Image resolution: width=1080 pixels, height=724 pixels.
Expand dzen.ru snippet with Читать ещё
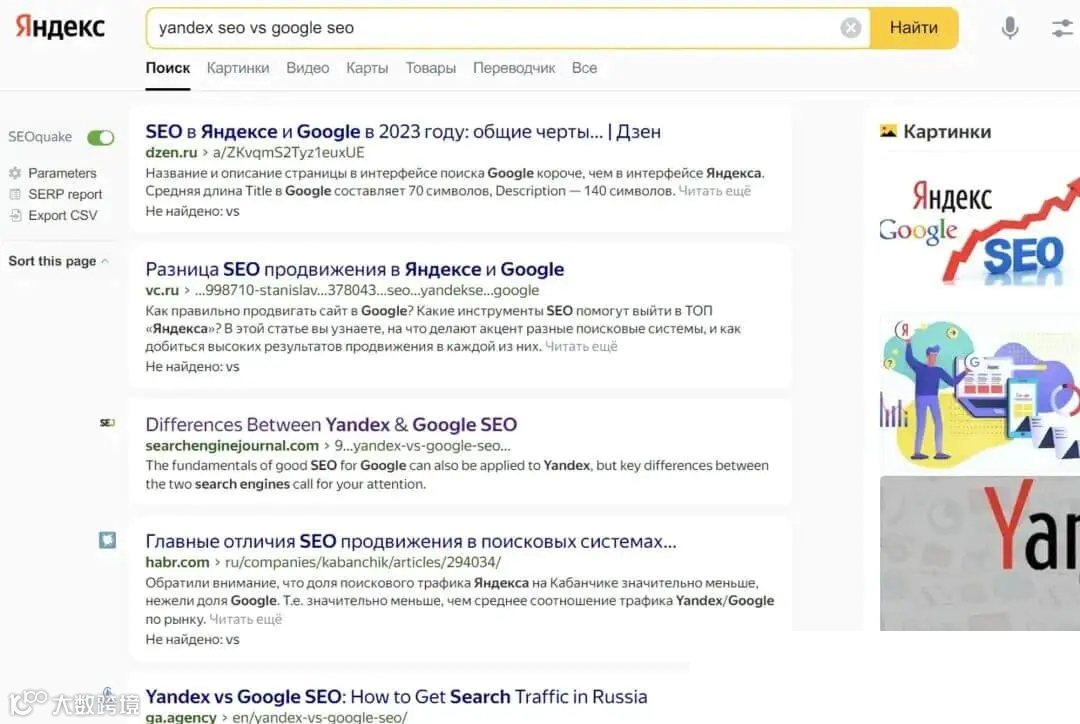(x=714, y=191)
